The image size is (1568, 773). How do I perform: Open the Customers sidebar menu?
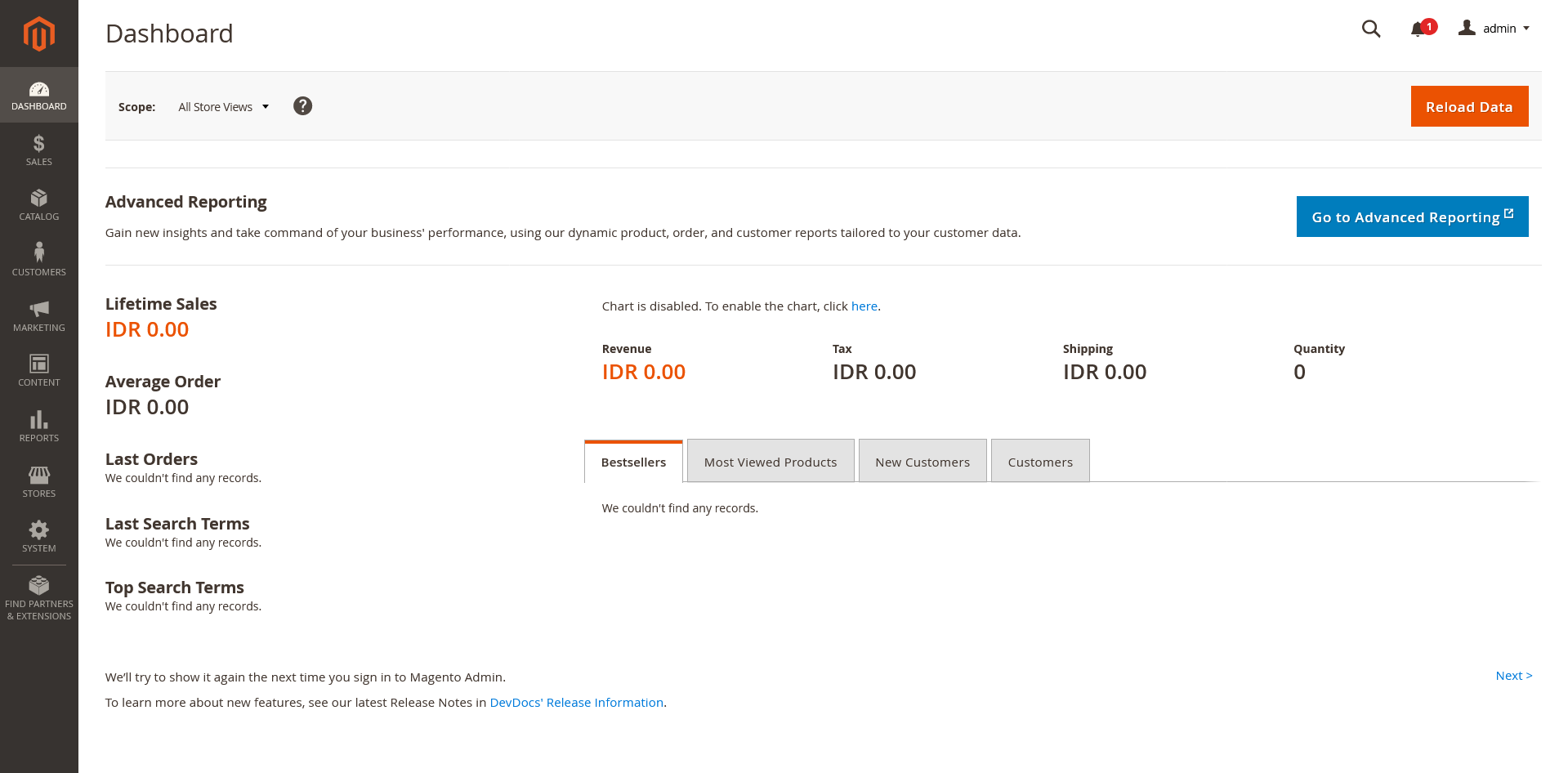coord(39,261)
